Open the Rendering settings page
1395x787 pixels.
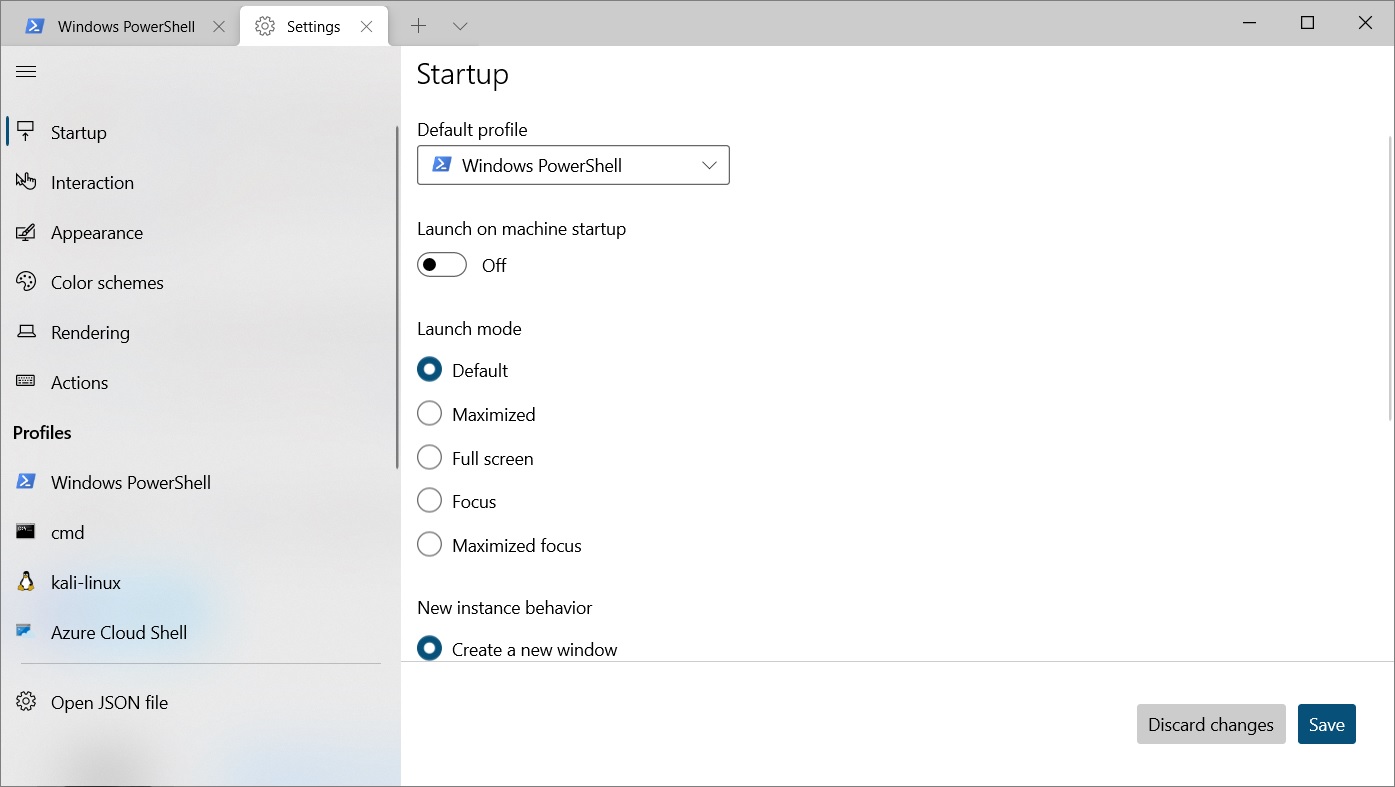point(200,332)
